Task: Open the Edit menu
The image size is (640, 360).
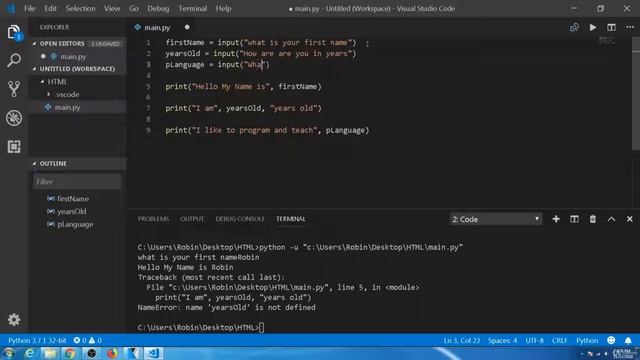Action: click(50, 9)
